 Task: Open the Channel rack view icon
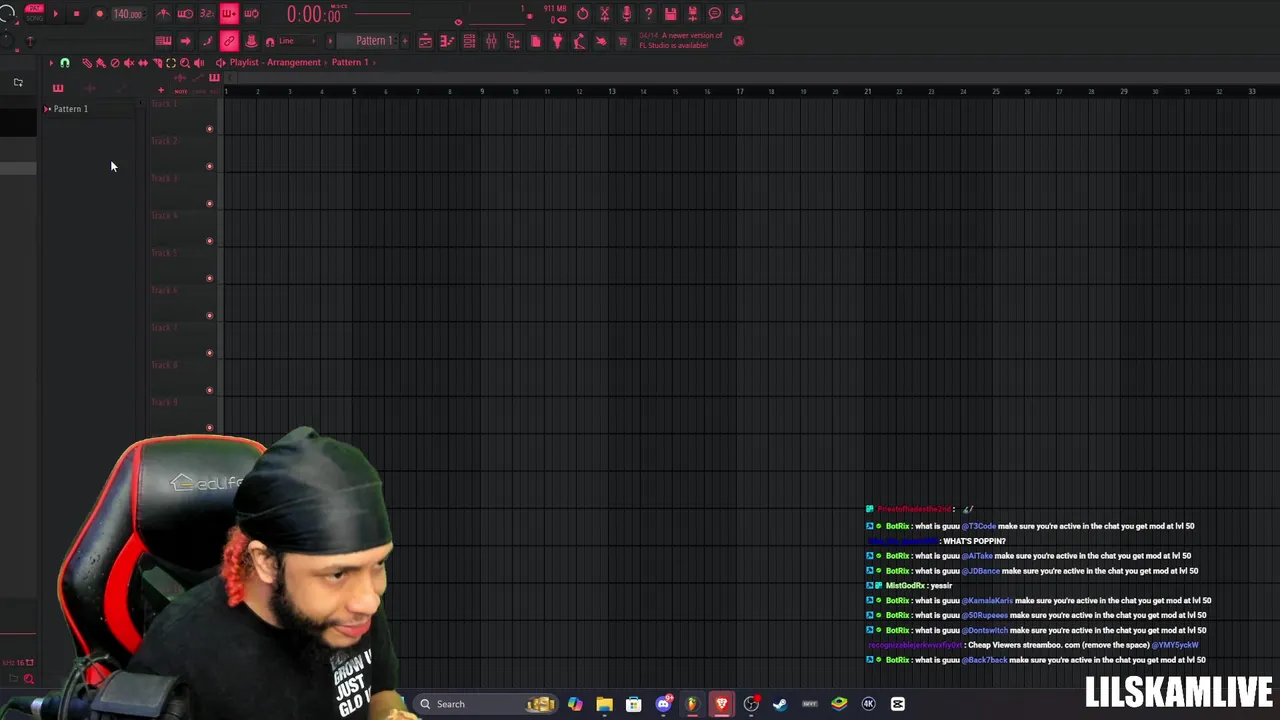[x=469, y=41]
